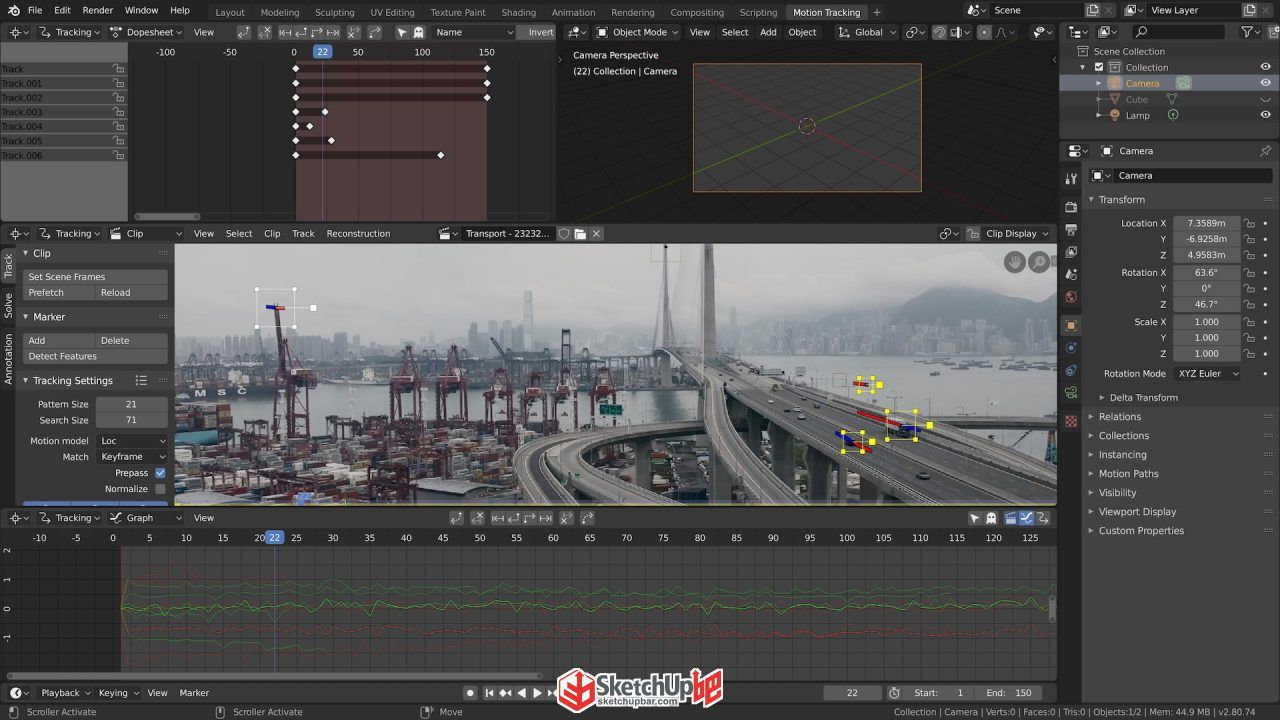
Task: Open new clip folder icon next to Transport clip
Action: click(580, 234)
